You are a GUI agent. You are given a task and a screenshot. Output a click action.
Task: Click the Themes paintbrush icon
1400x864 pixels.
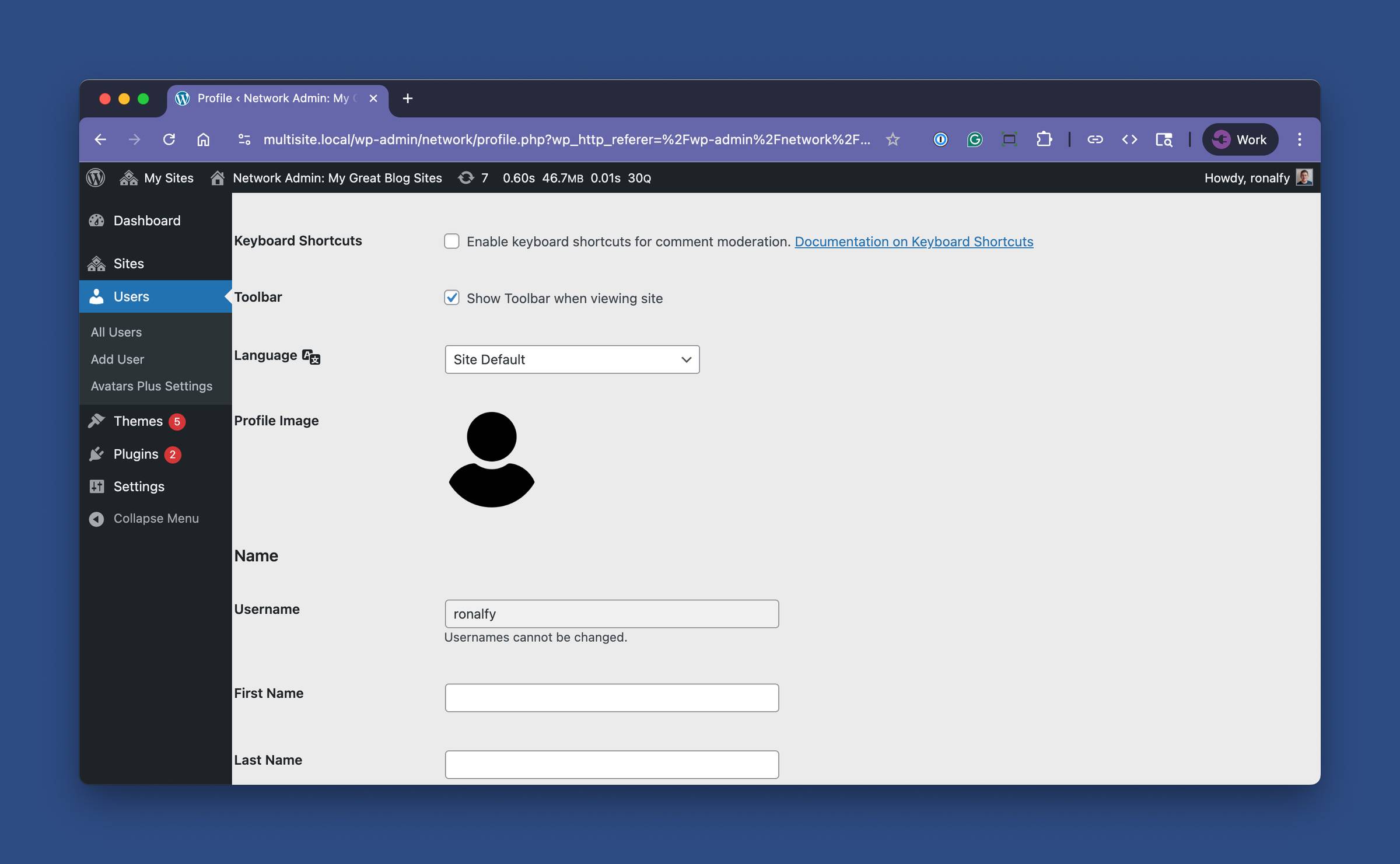[96, 421]
